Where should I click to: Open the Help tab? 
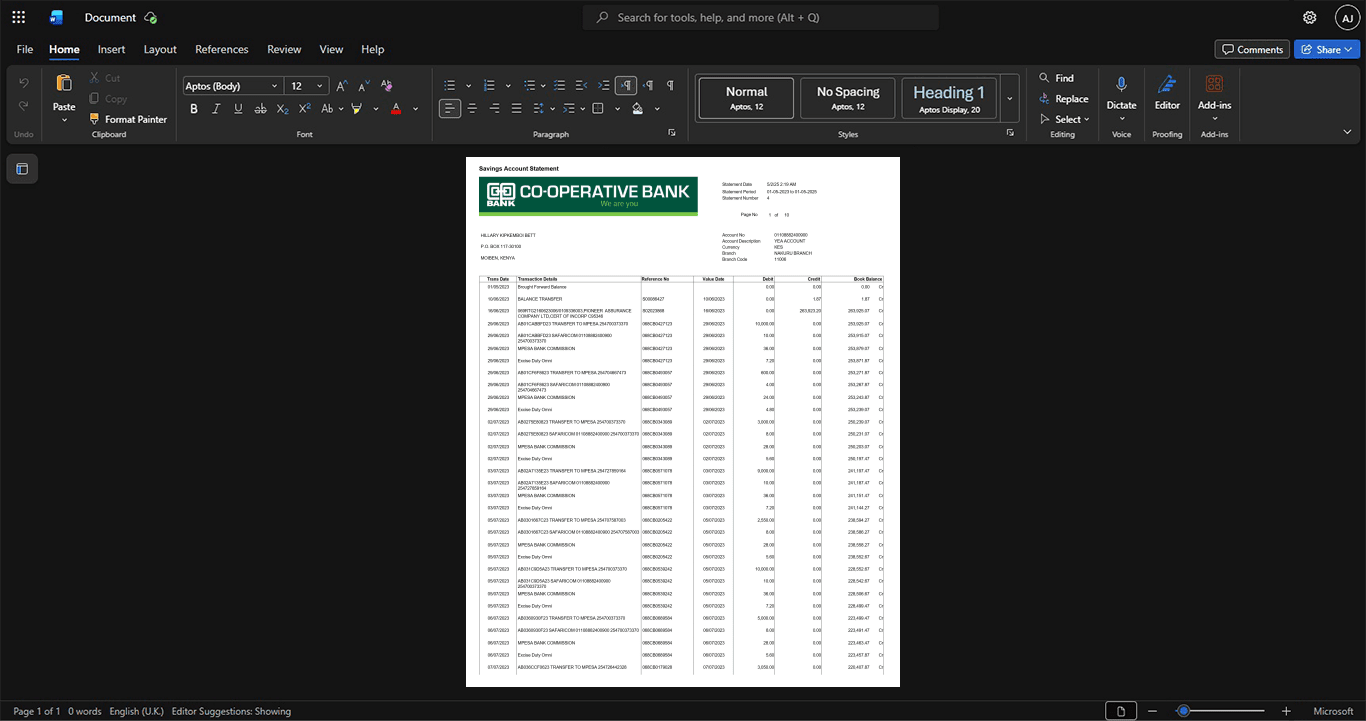(x=372, y=49)
